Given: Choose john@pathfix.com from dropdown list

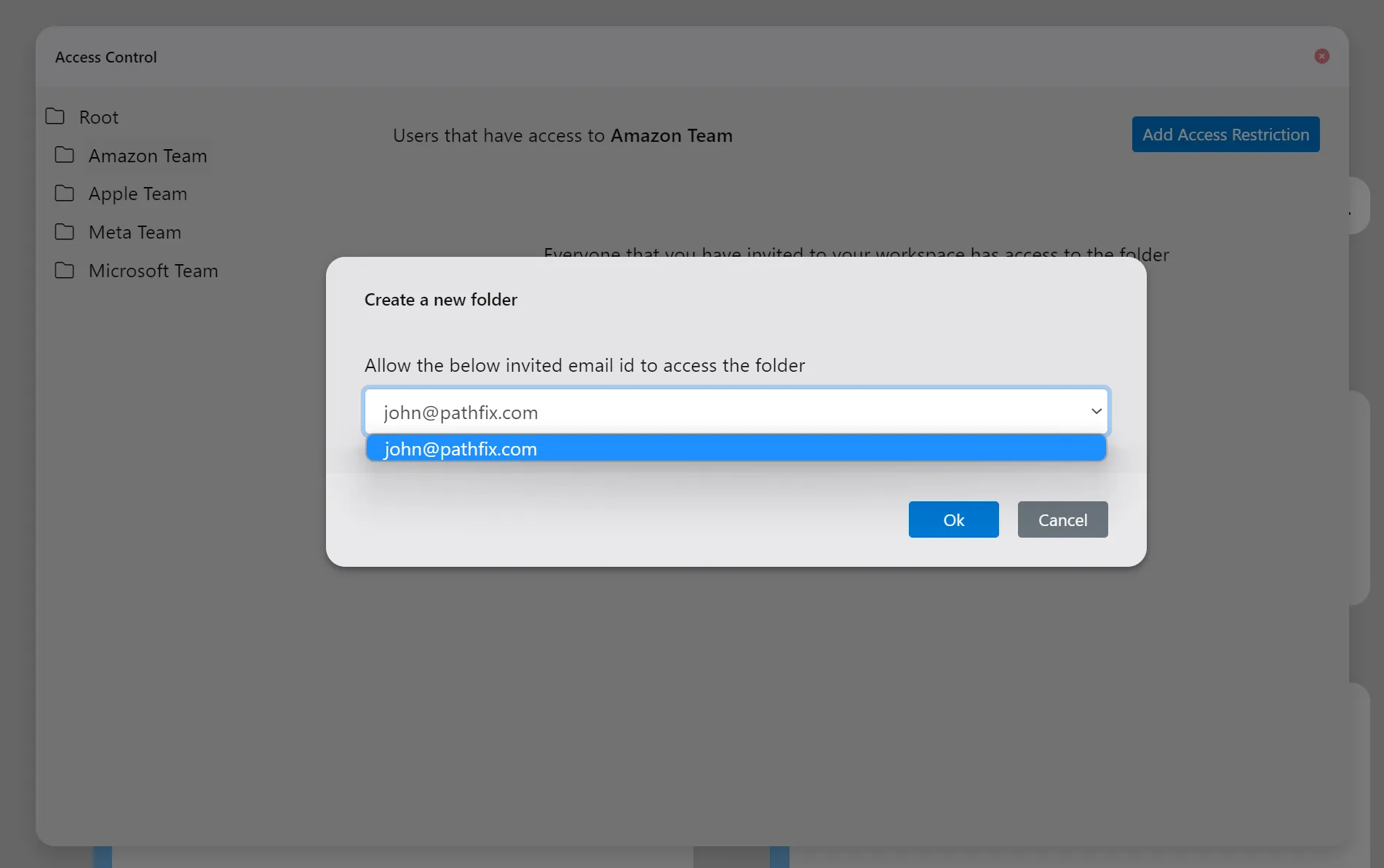Looking at the screenshot, I should pos(736,449).
